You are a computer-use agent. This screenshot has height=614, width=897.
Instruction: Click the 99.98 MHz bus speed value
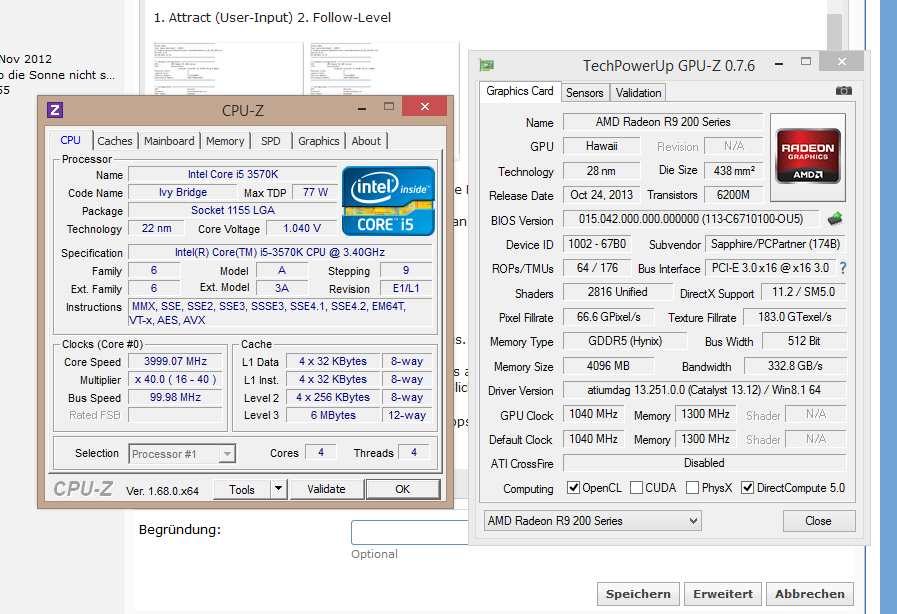[x=176, y=397]
